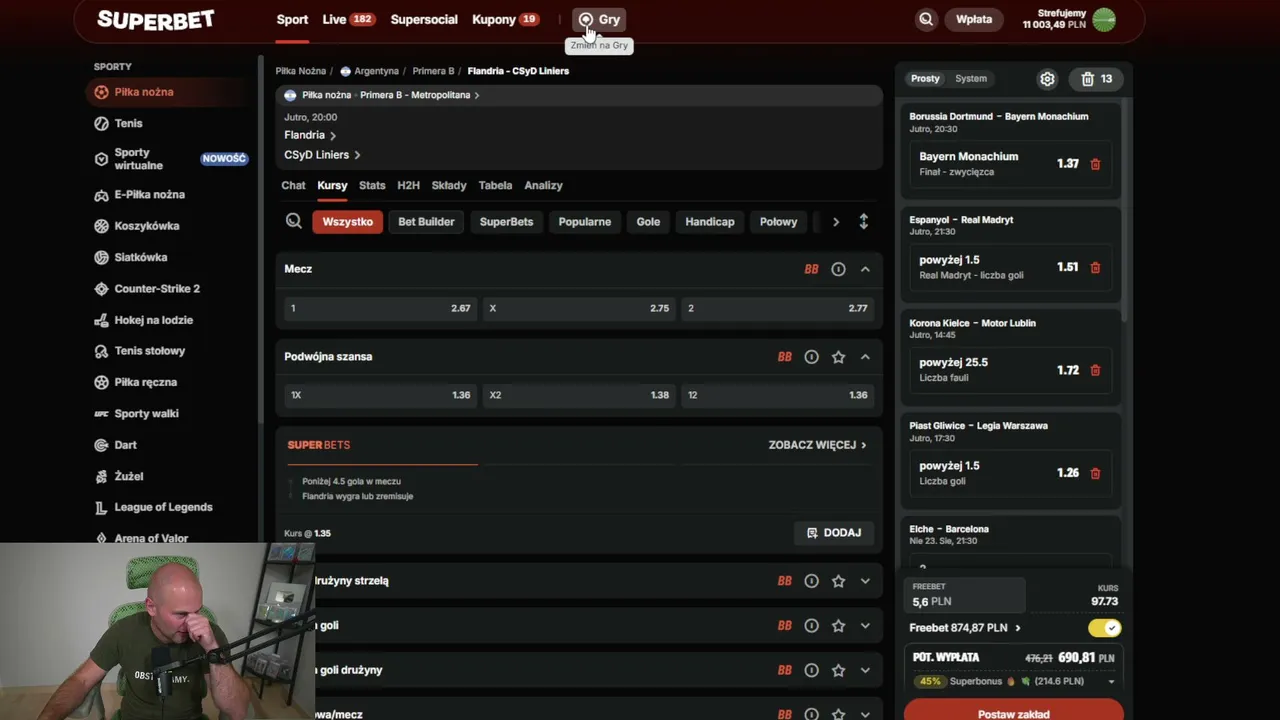
Task: Open the Supersocial section
Action: pos(424,19)
